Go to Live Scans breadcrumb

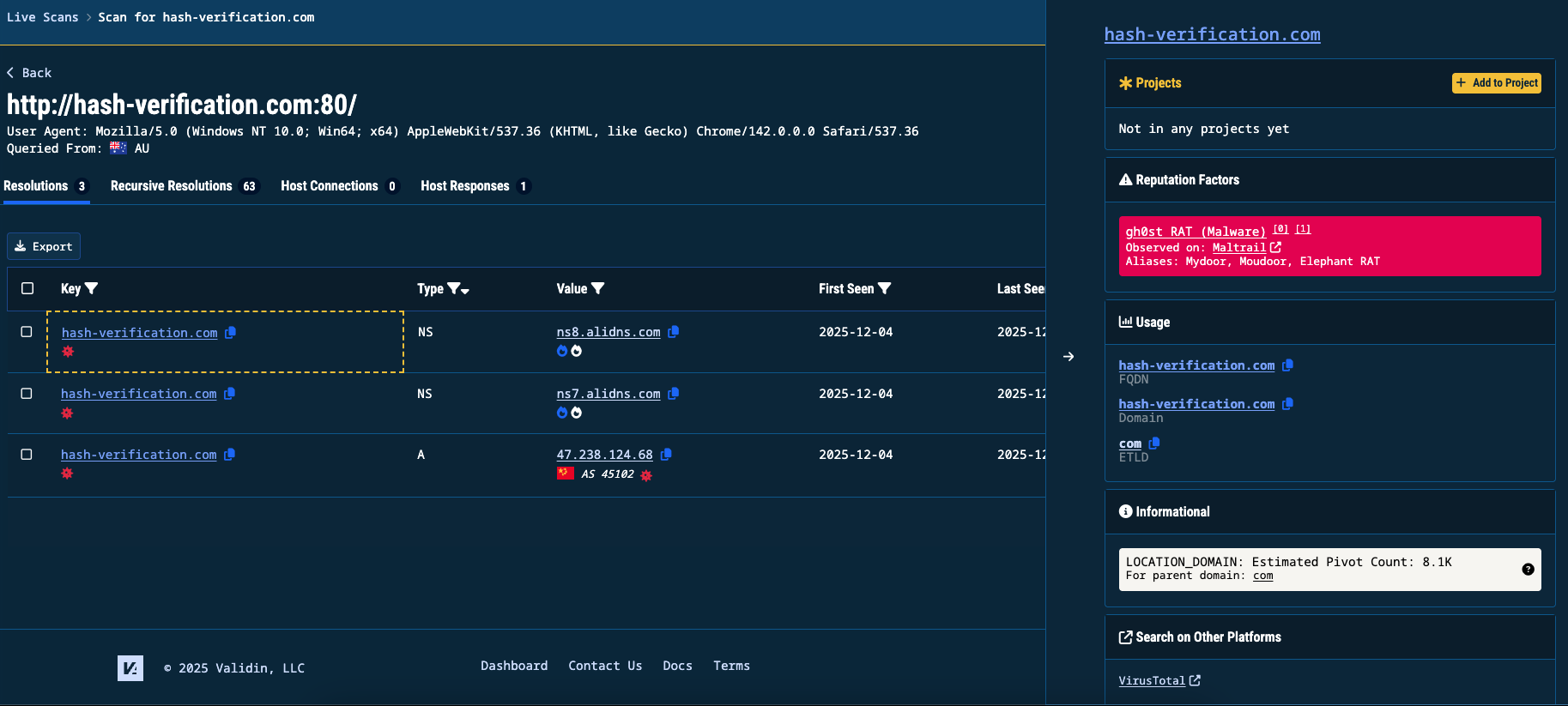pyautogui.click(x=43, y=17)
